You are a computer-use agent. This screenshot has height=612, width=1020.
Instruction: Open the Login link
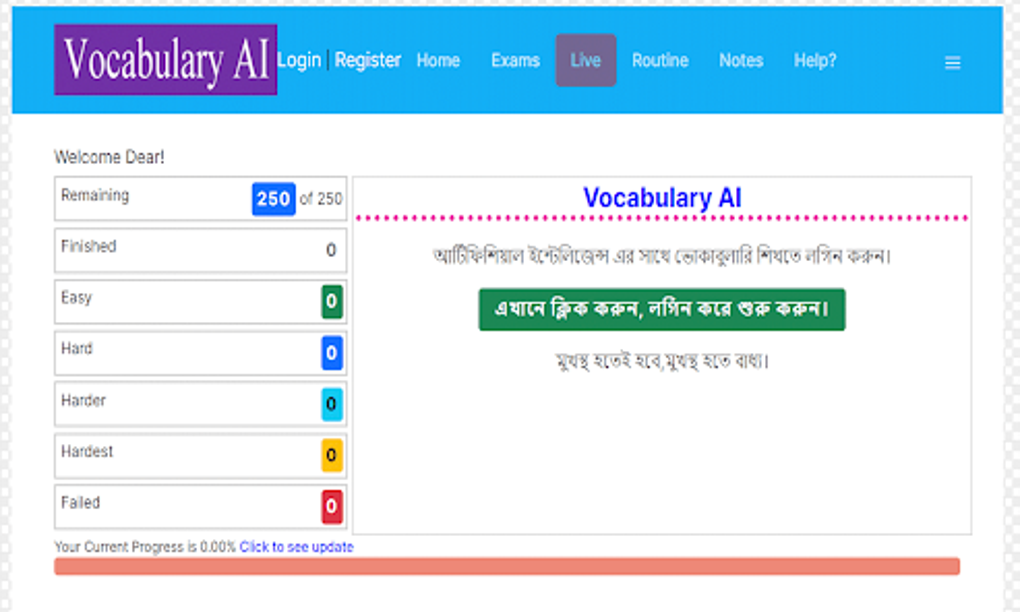299,60
